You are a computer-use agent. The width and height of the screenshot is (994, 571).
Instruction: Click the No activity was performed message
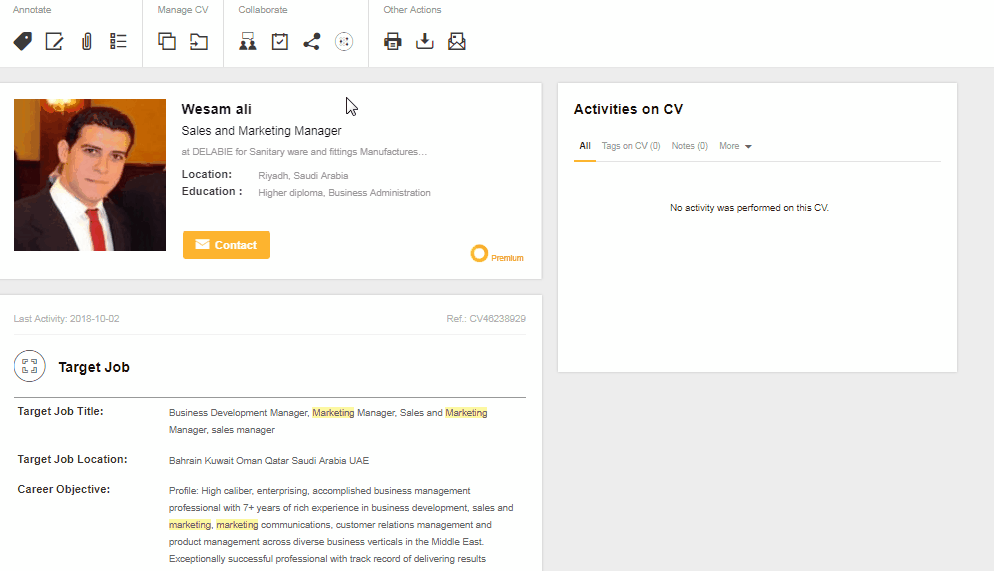[749, 208]
